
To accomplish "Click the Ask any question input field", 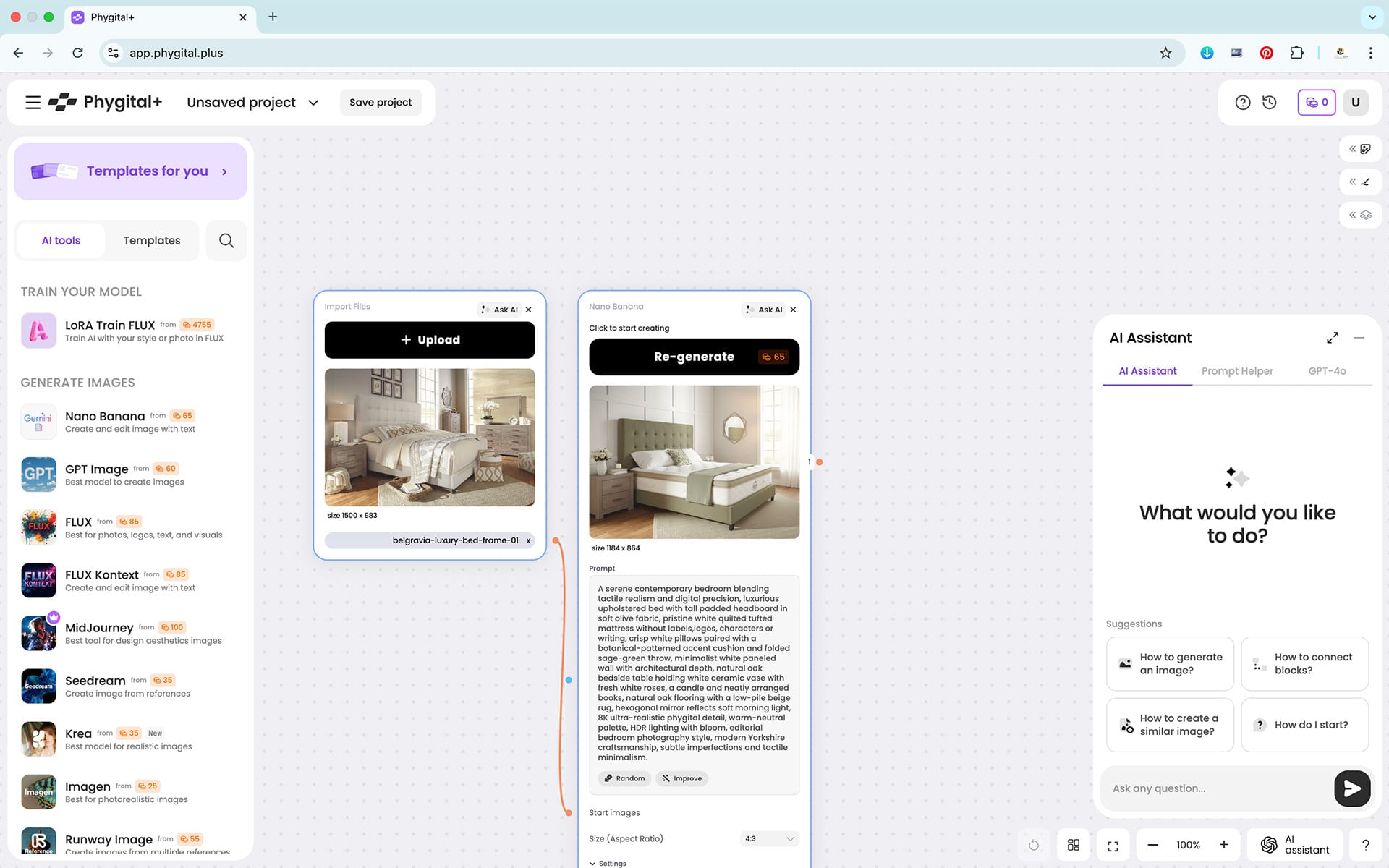I will point(1215,788).
